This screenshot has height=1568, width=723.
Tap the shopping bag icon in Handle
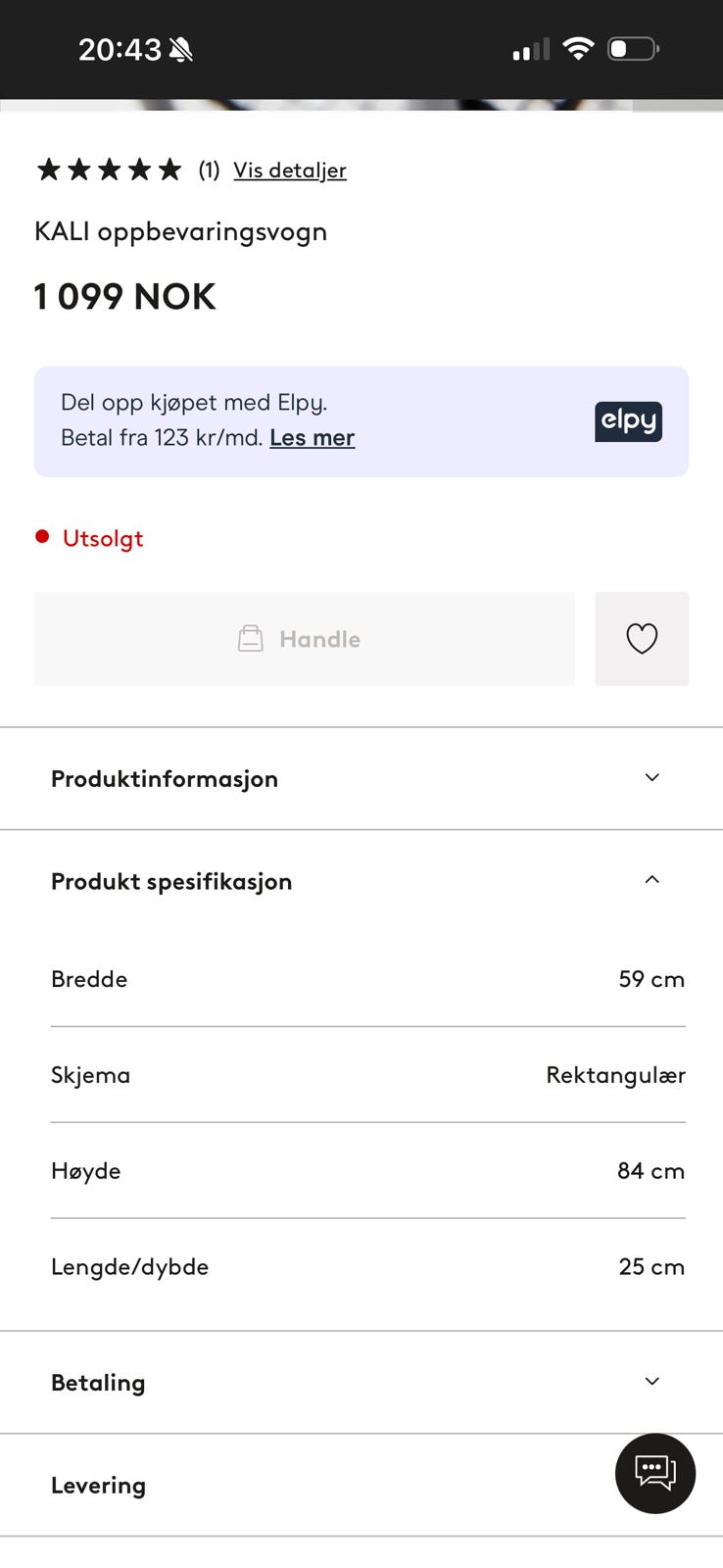coord(251,639)
